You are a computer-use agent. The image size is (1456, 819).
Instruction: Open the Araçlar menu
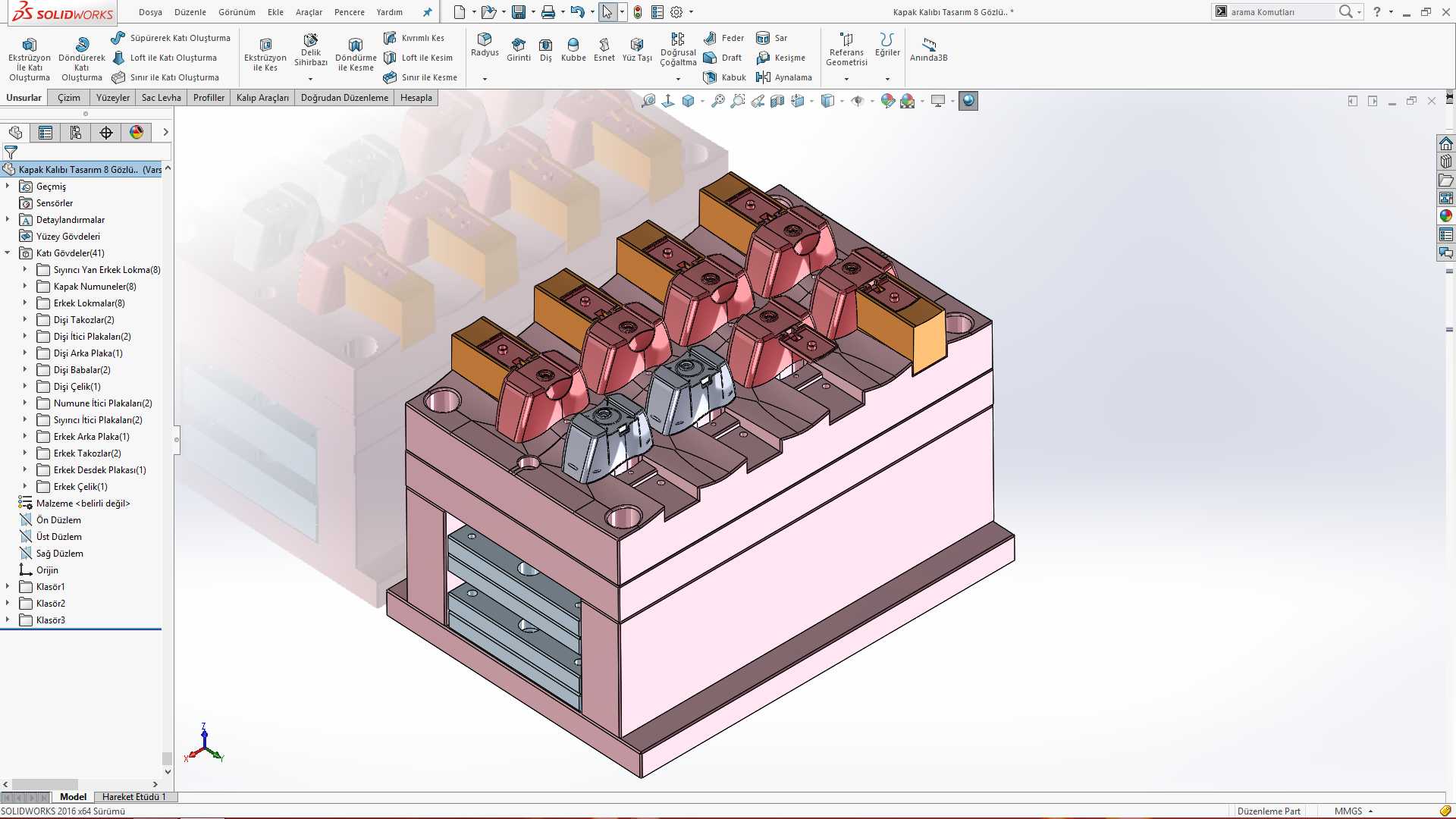click(x=309, y=12)
